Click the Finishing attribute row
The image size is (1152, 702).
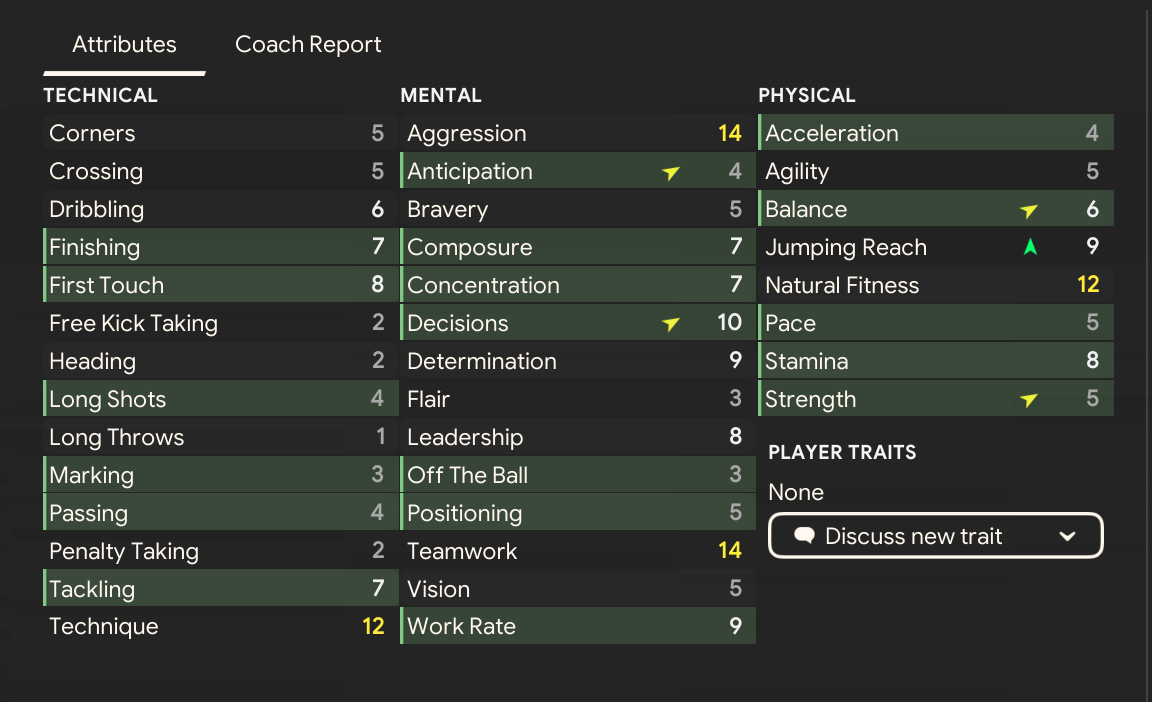(x=219, y=247)
